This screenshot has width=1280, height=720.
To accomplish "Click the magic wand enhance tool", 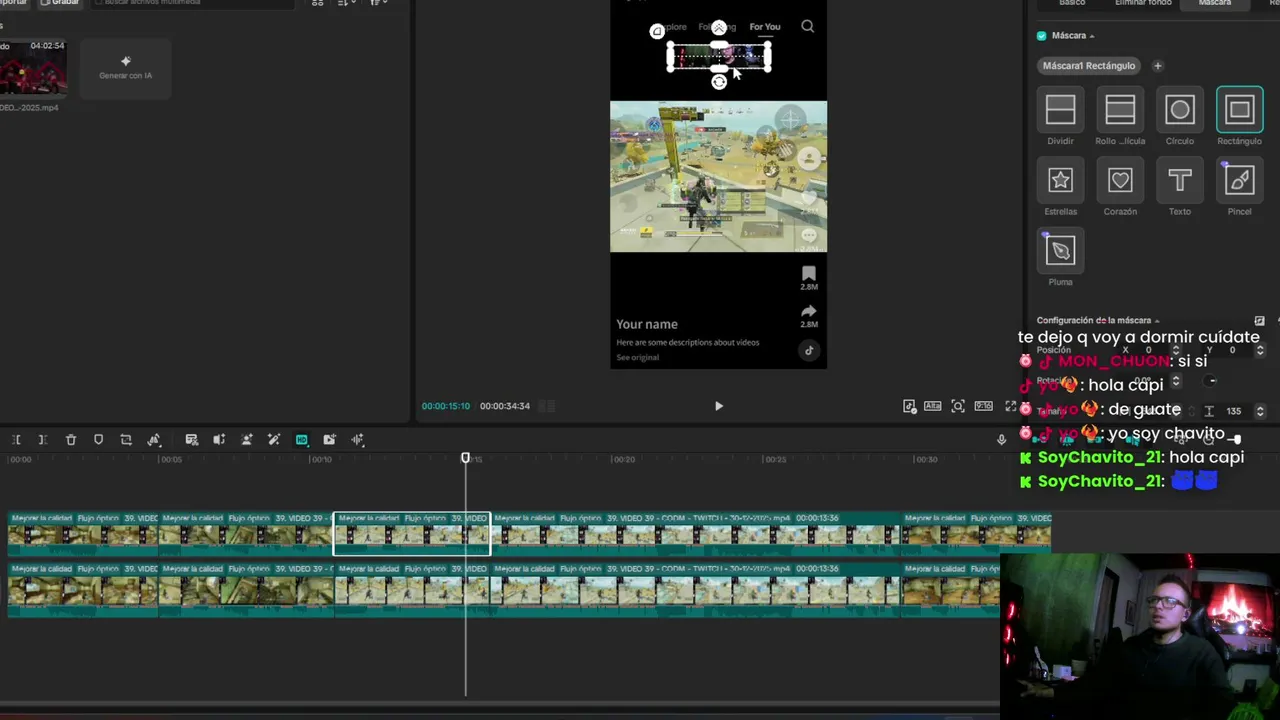I will tap(274, 440).
